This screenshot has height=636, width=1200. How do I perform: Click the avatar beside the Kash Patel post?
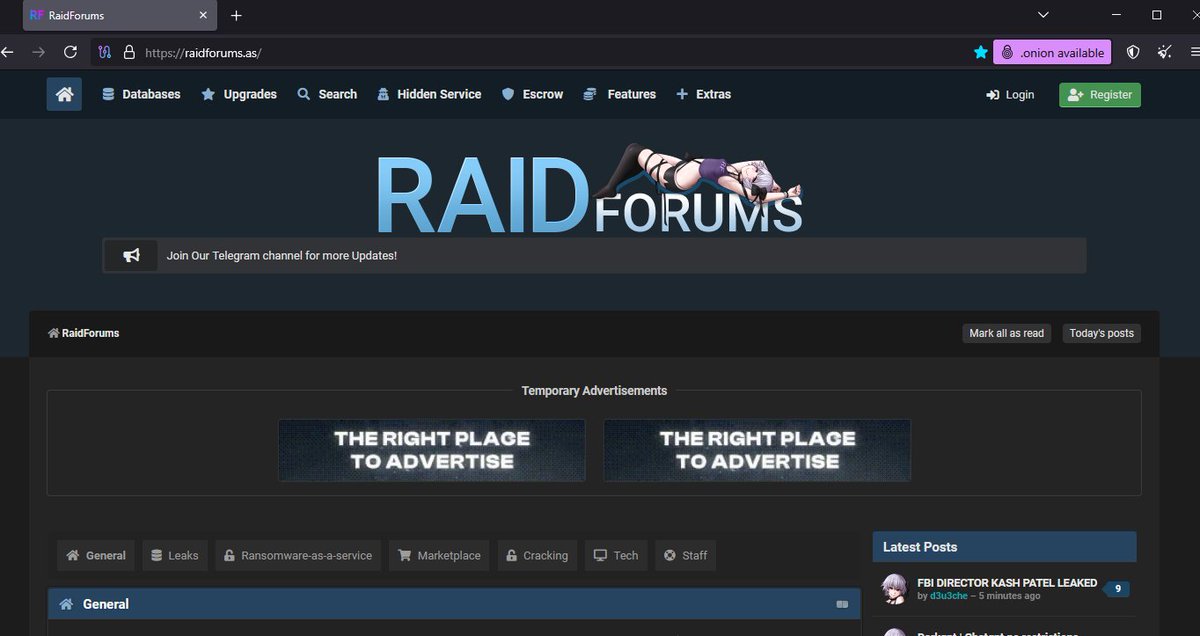click(895, 589)
